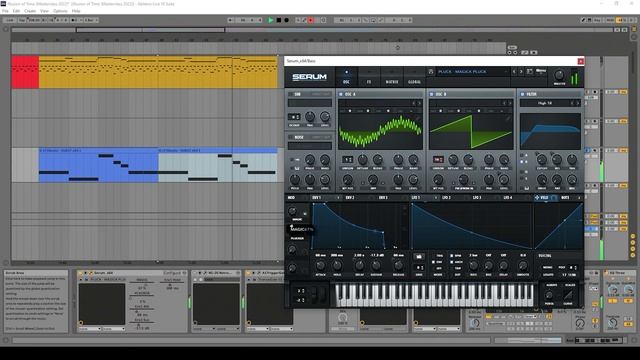This screenshot has width=640, height=360.
Task: Open the Edit menu
Action: point(16,11)
